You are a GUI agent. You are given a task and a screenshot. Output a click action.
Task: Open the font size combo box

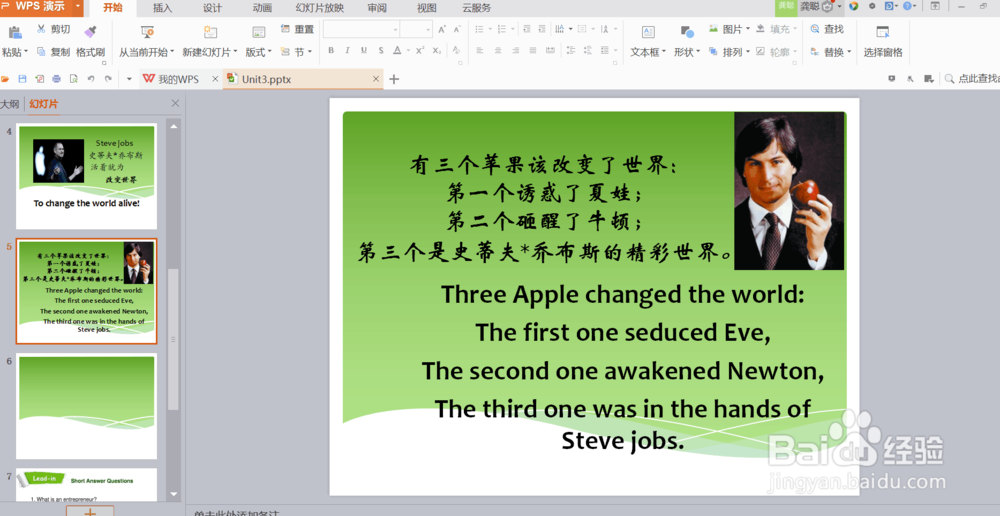pyautogui.click(x=416, y=29)
